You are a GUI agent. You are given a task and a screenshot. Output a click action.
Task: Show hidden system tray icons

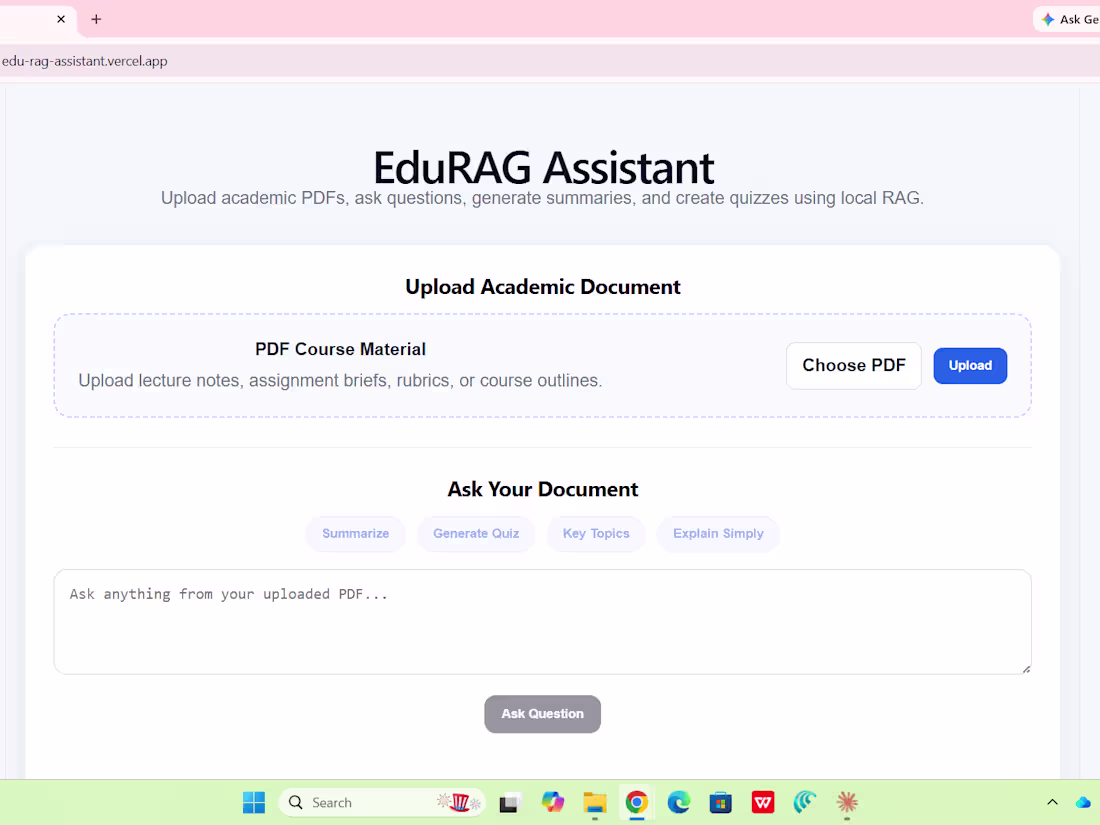(1052, 802)
